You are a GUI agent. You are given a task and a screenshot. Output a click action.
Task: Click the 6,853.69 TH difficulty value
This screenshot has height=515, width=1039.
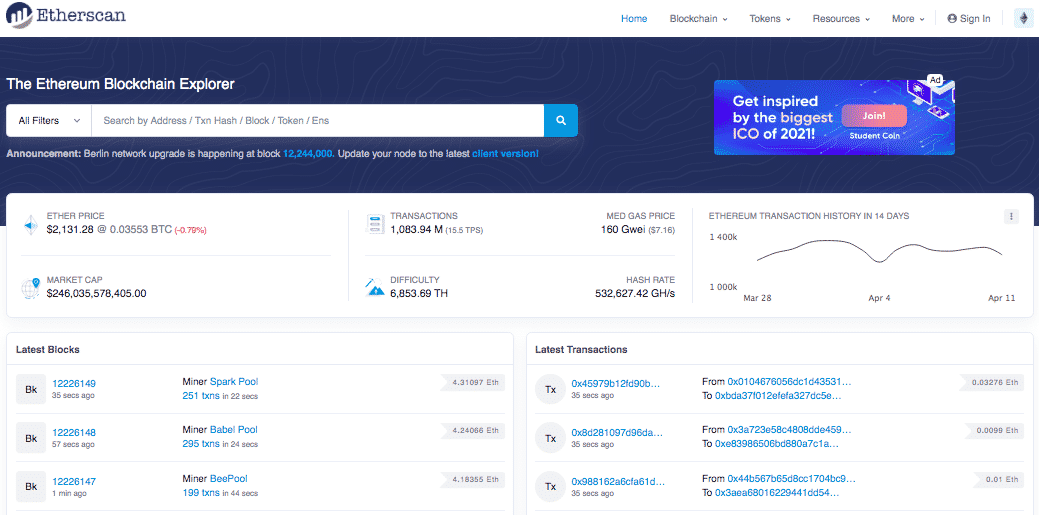pyautogui.click(x=419, y=293)
